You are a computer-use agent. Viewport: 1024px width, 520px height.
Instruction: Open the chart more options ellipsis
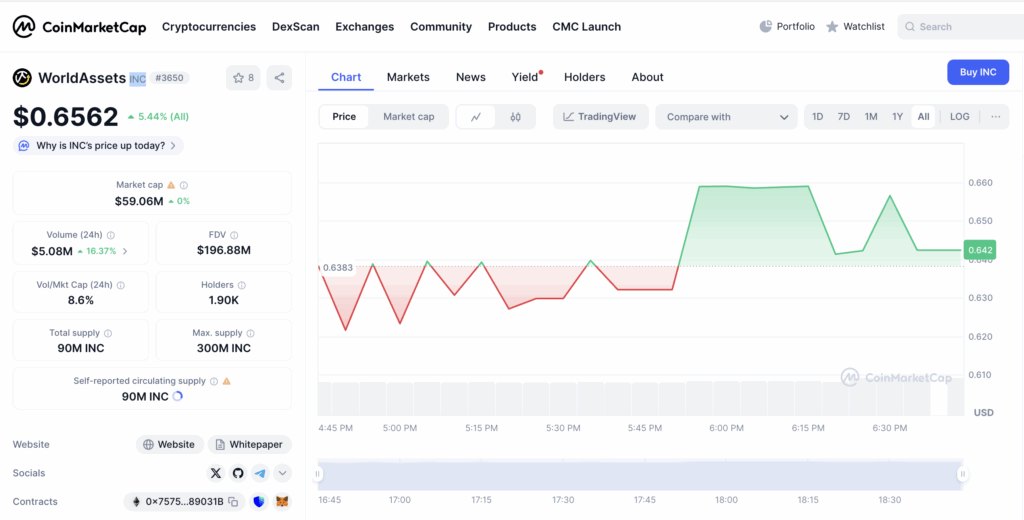pyautogui.click(x=995, y=117)
